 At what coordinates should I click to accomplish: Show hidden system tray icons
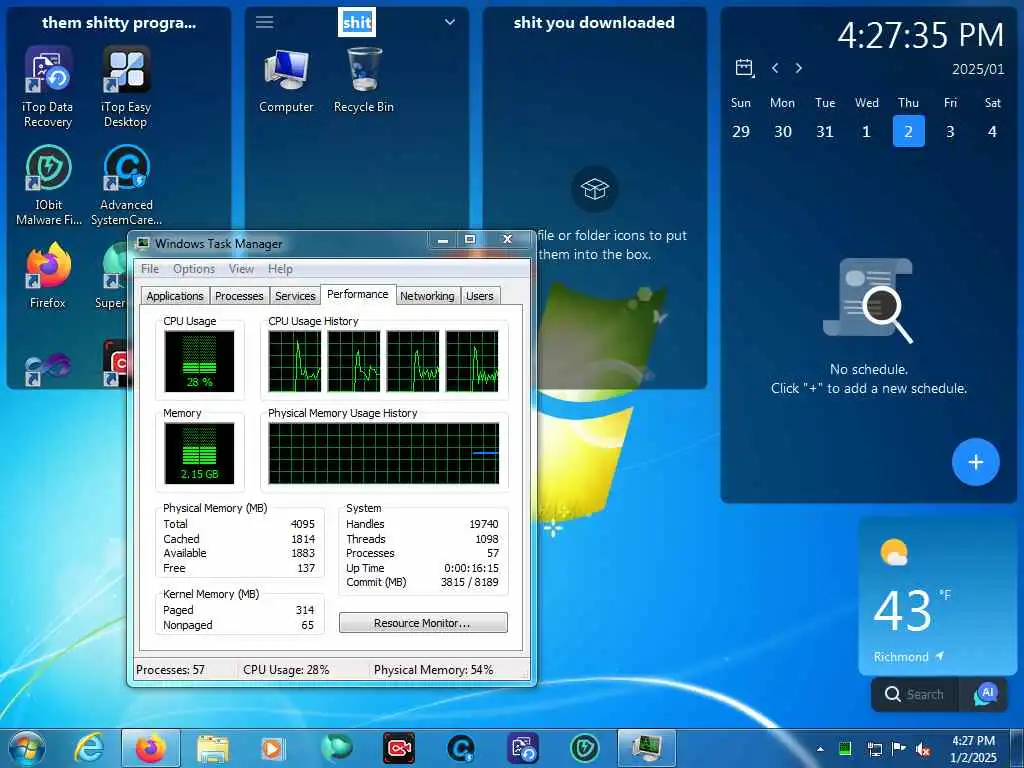(x=820, y=749)
